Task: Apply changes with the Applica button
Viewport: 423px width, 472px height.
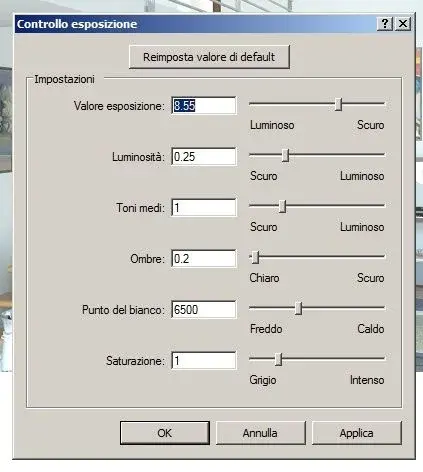Action: [357, 433]
